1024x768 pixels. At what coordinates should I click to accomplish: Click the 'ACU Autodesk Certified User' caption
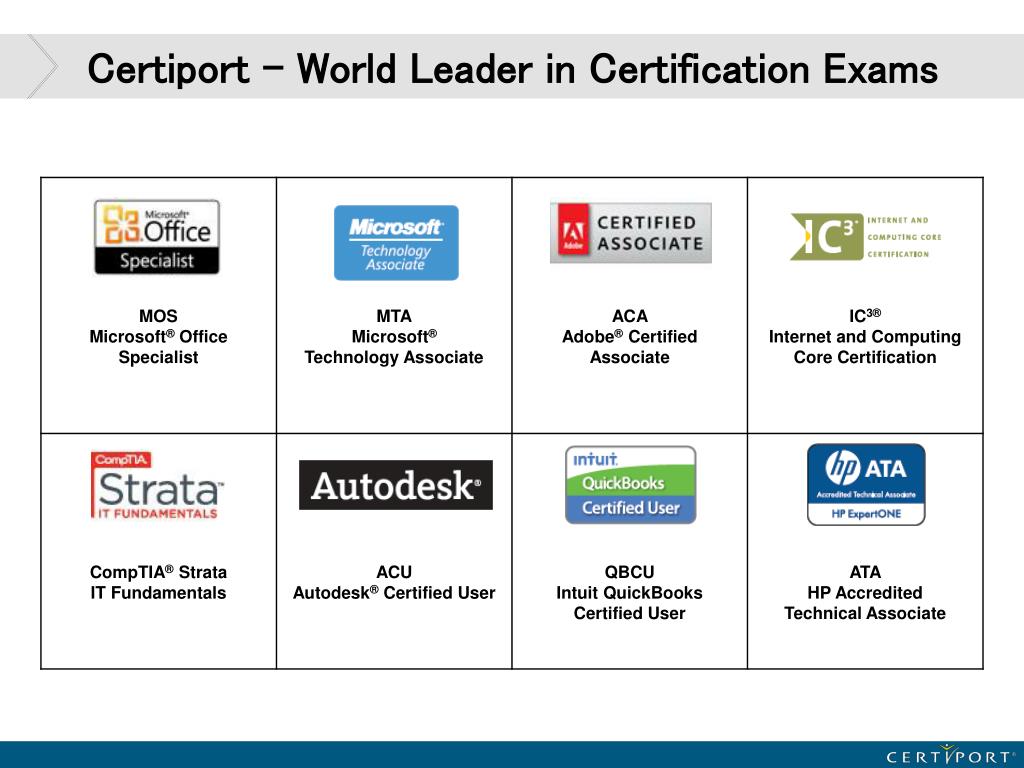point(394,583)
